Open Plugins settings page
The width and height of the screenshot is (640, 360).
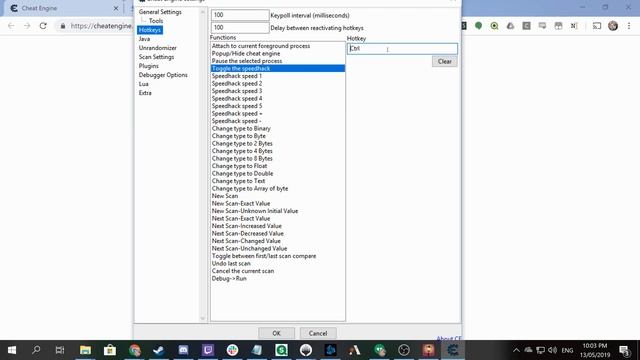point(149,66)
